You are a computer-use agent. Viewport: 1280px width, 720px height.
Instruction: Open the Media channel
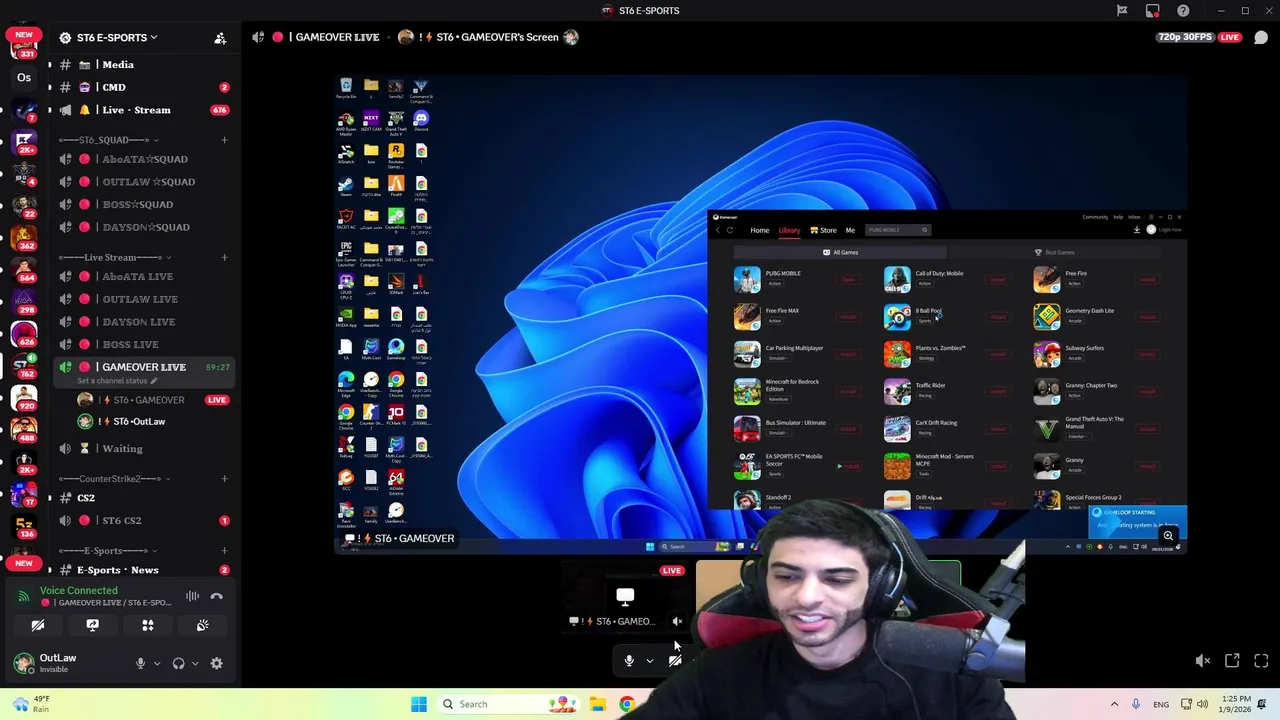144,65
